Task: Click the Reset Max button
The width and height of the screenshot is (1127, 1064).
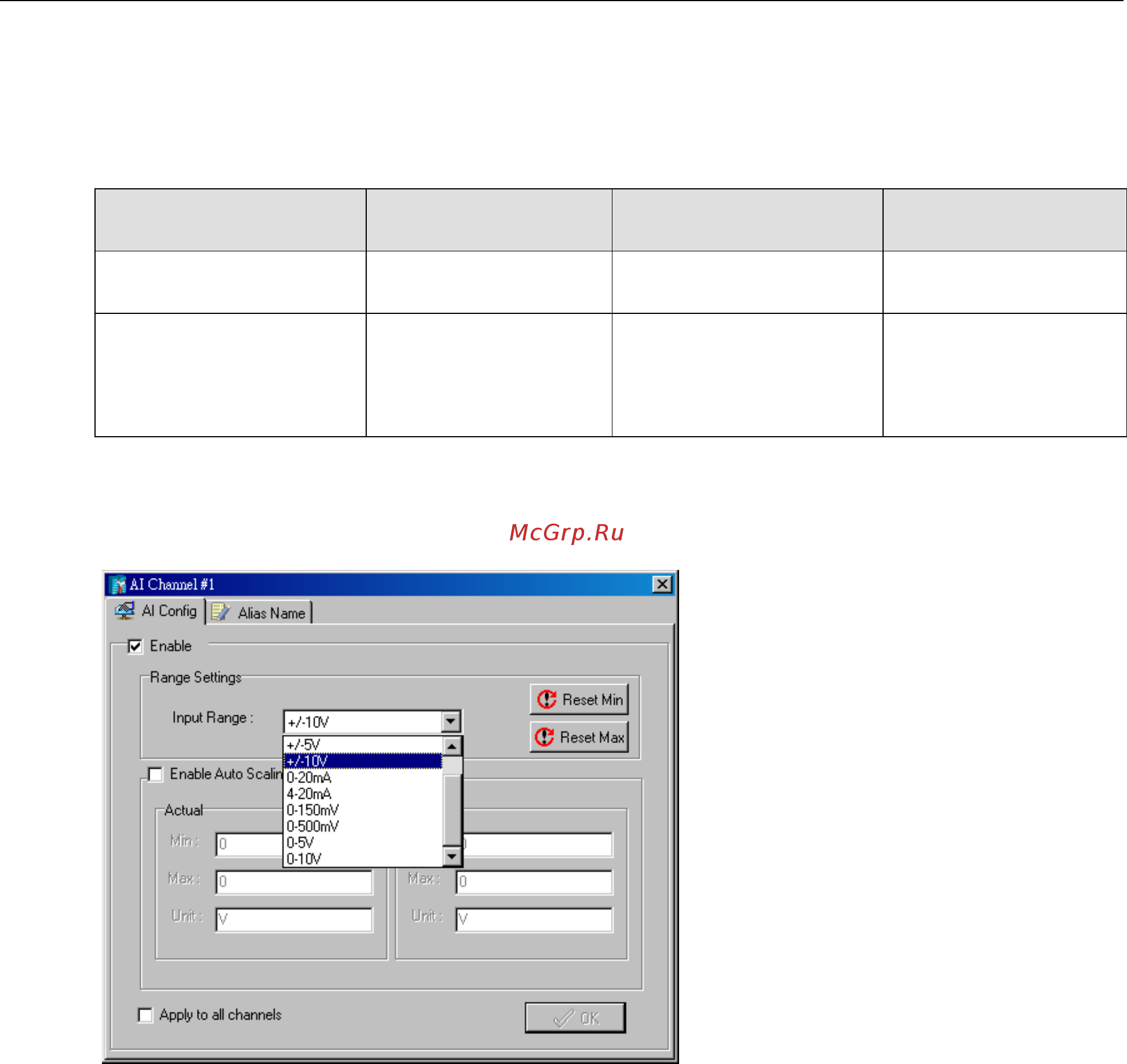Action: (x=579, y=737)
